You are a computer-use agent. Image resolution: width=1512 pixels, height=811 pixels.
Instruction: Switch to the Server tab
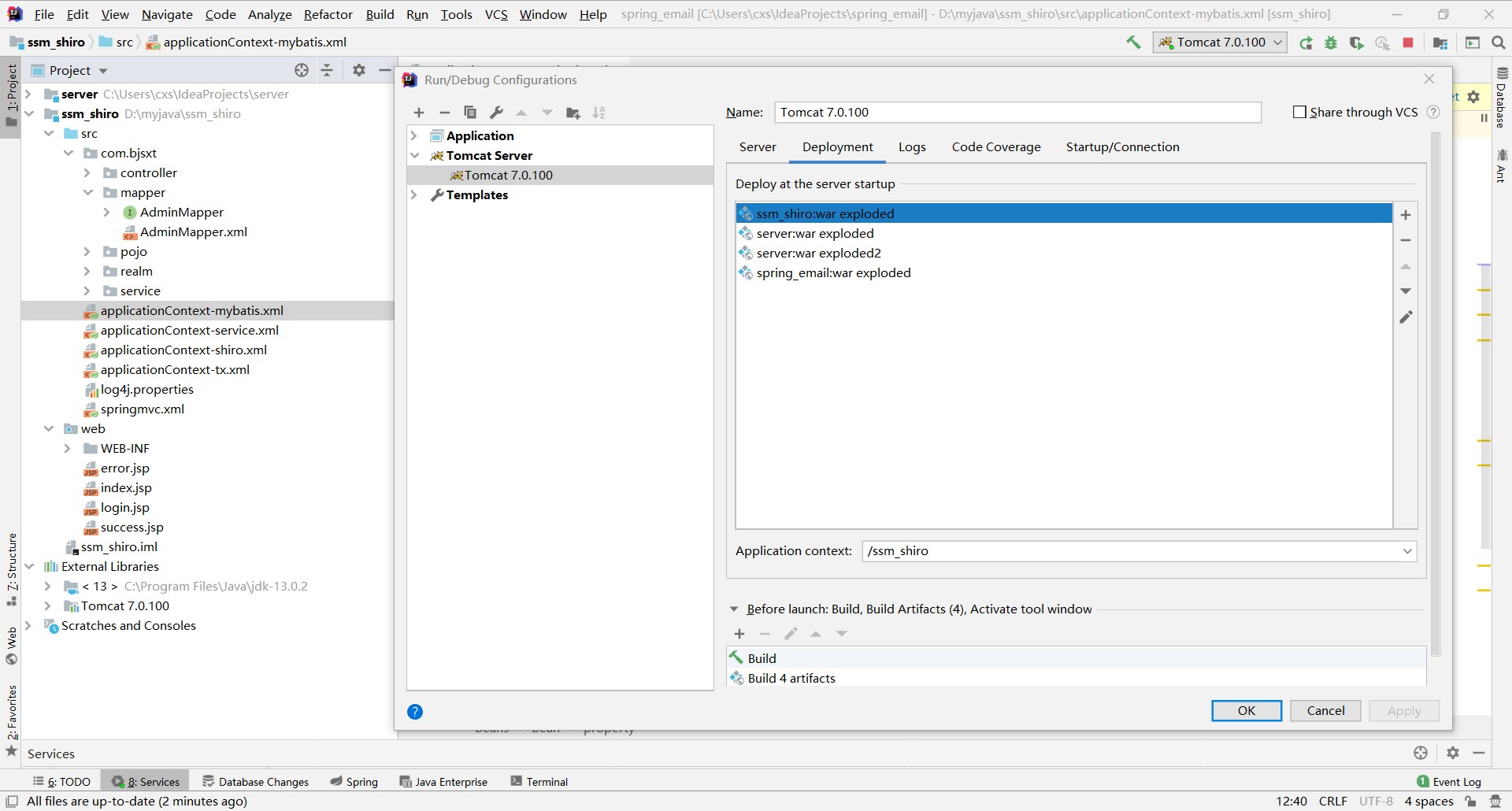758,147
